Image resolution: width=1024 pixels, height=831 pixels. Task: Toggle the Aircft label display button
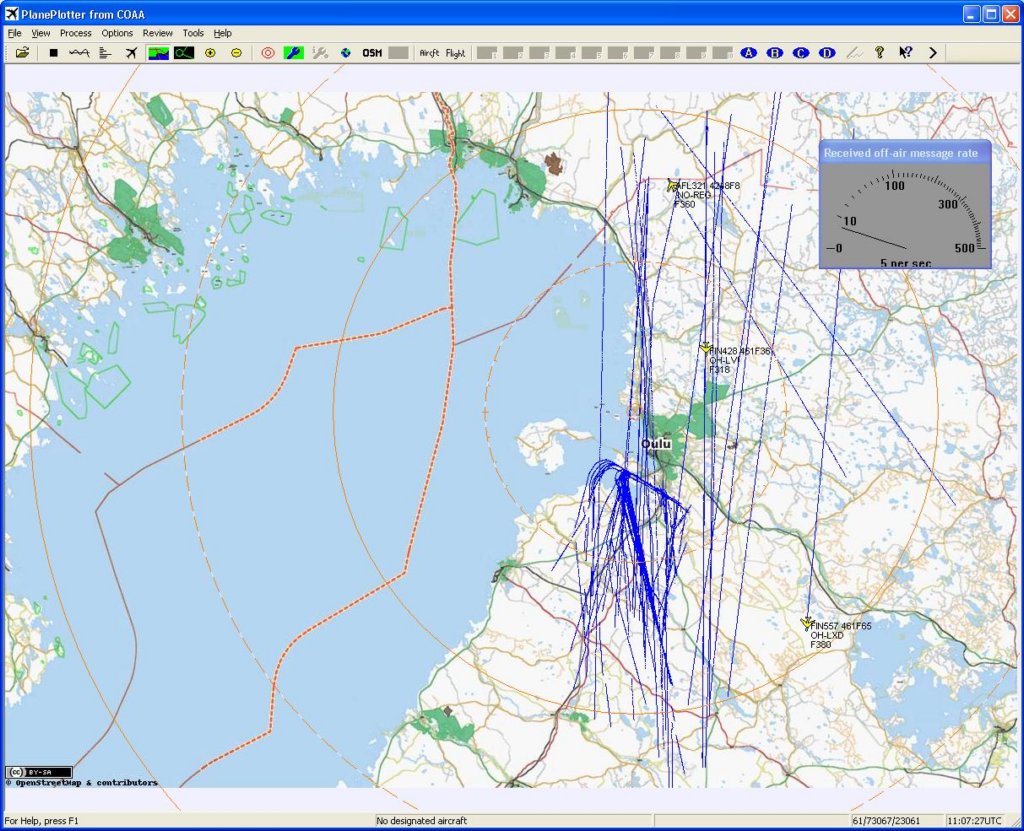tap(430, 53)
